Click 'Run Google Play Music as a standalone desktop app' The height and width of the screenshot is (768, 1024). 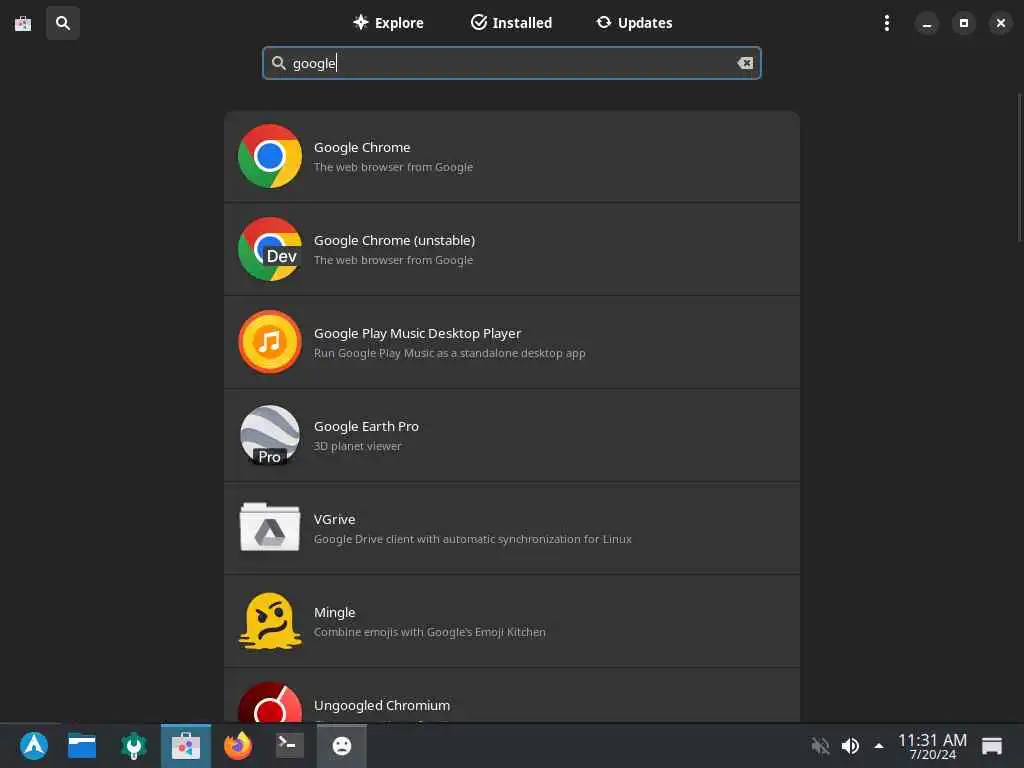pyautogui.click(x=449, y=353)
